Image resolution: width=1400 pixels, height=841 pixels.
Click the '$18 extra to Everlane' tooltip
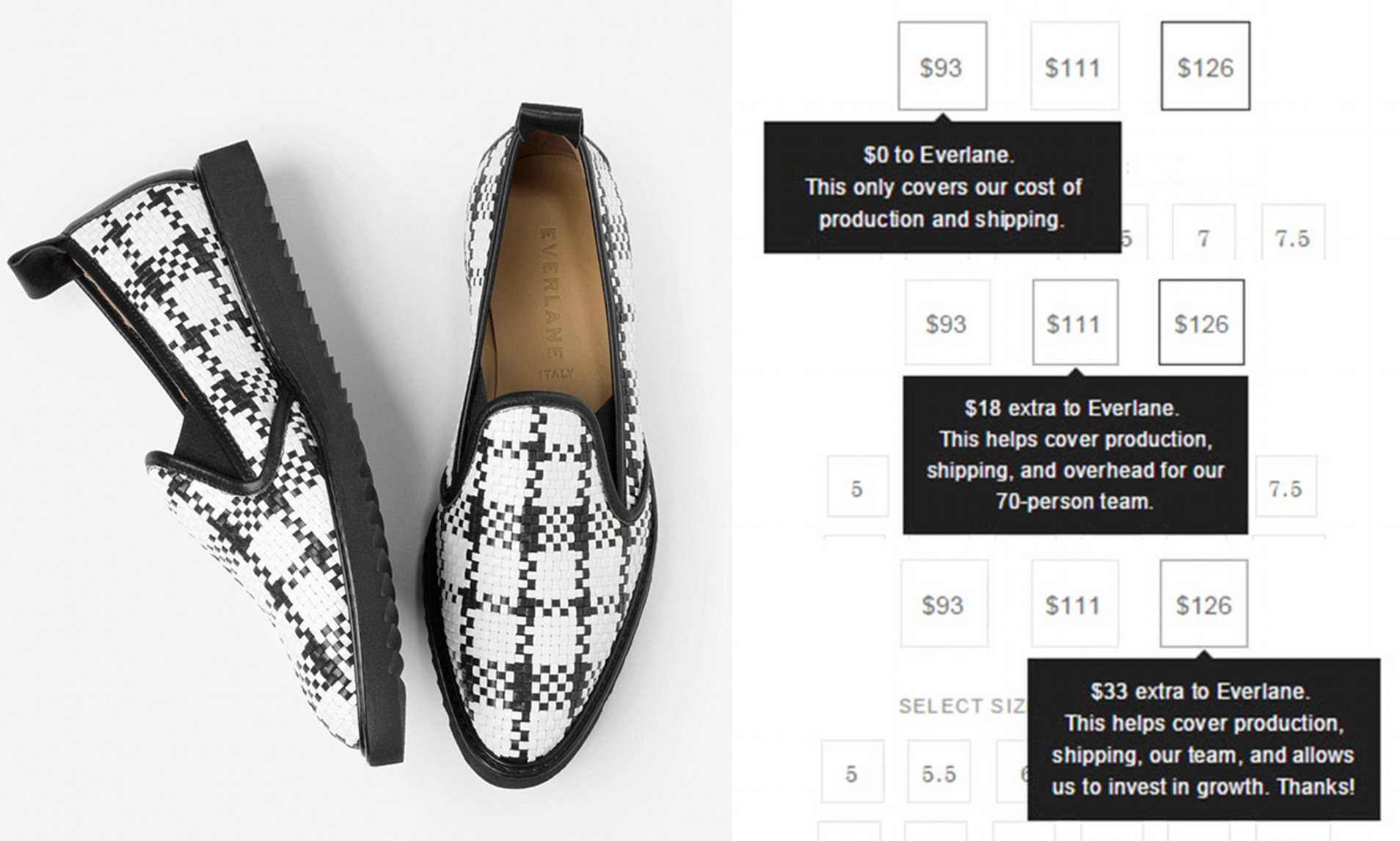[1074, 455]
